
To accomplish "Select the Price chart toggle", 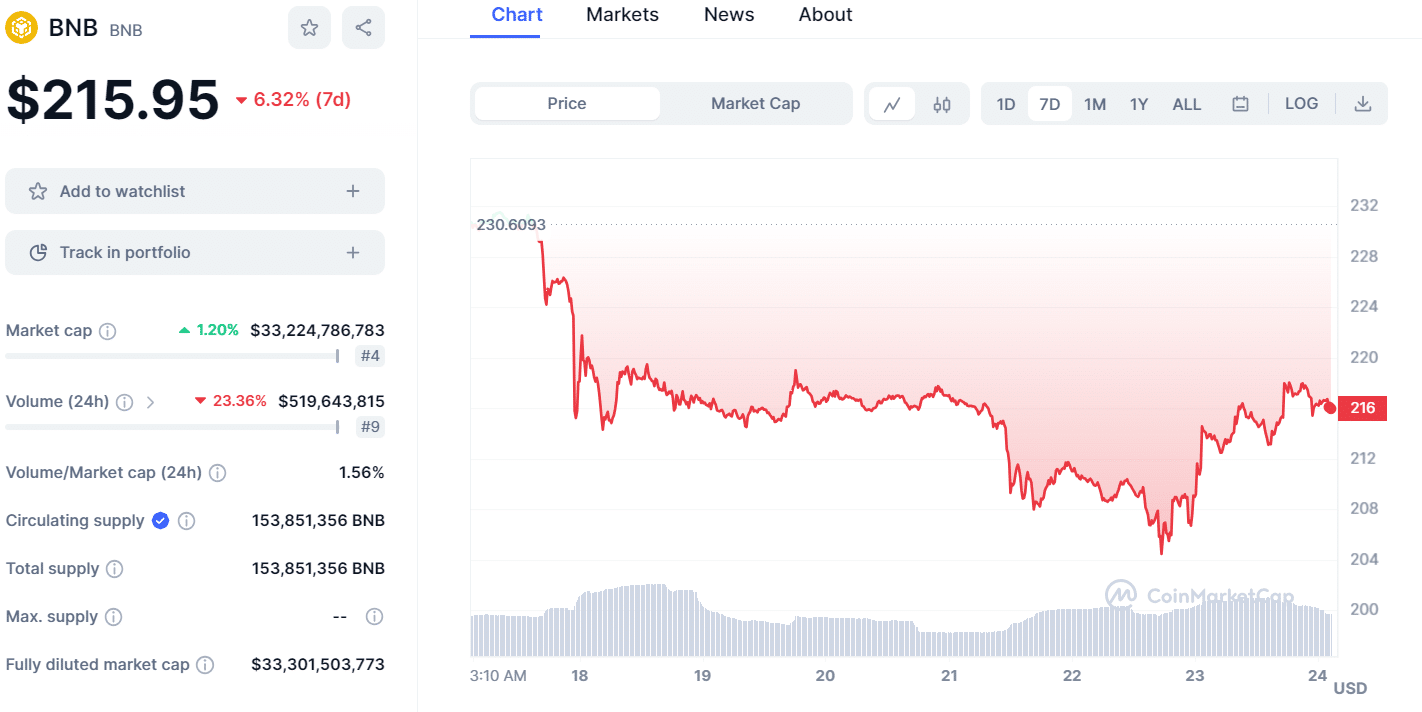I will [567, 104].
